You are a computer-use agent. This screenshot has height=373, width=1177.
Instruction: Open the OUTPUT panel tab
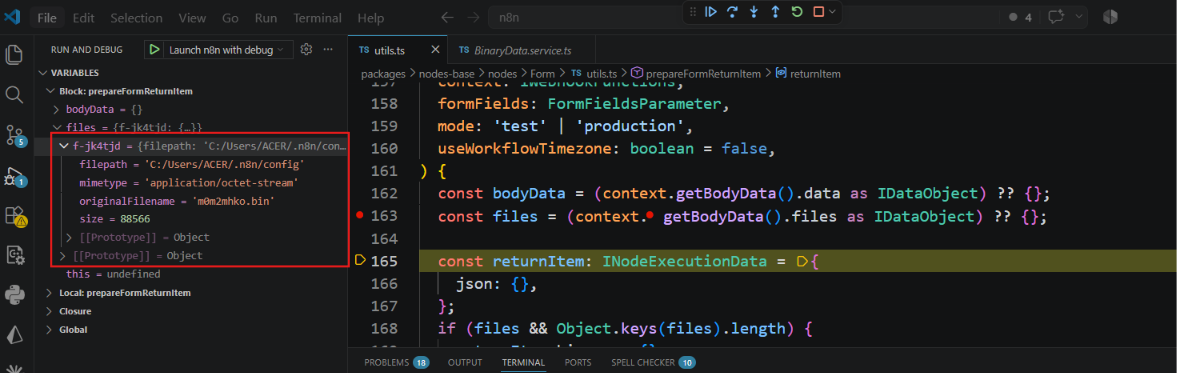[x=465, y=362]
